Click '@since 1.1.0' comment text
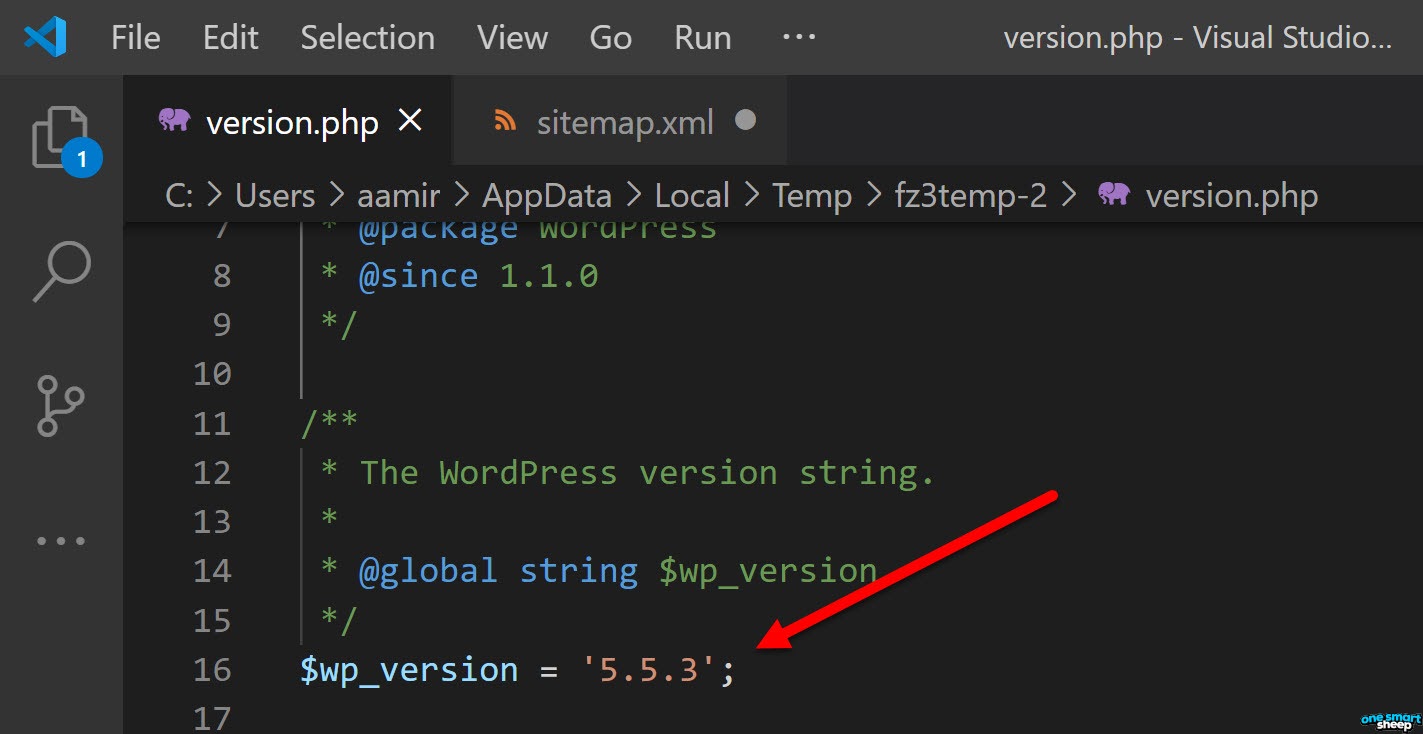 478,275
